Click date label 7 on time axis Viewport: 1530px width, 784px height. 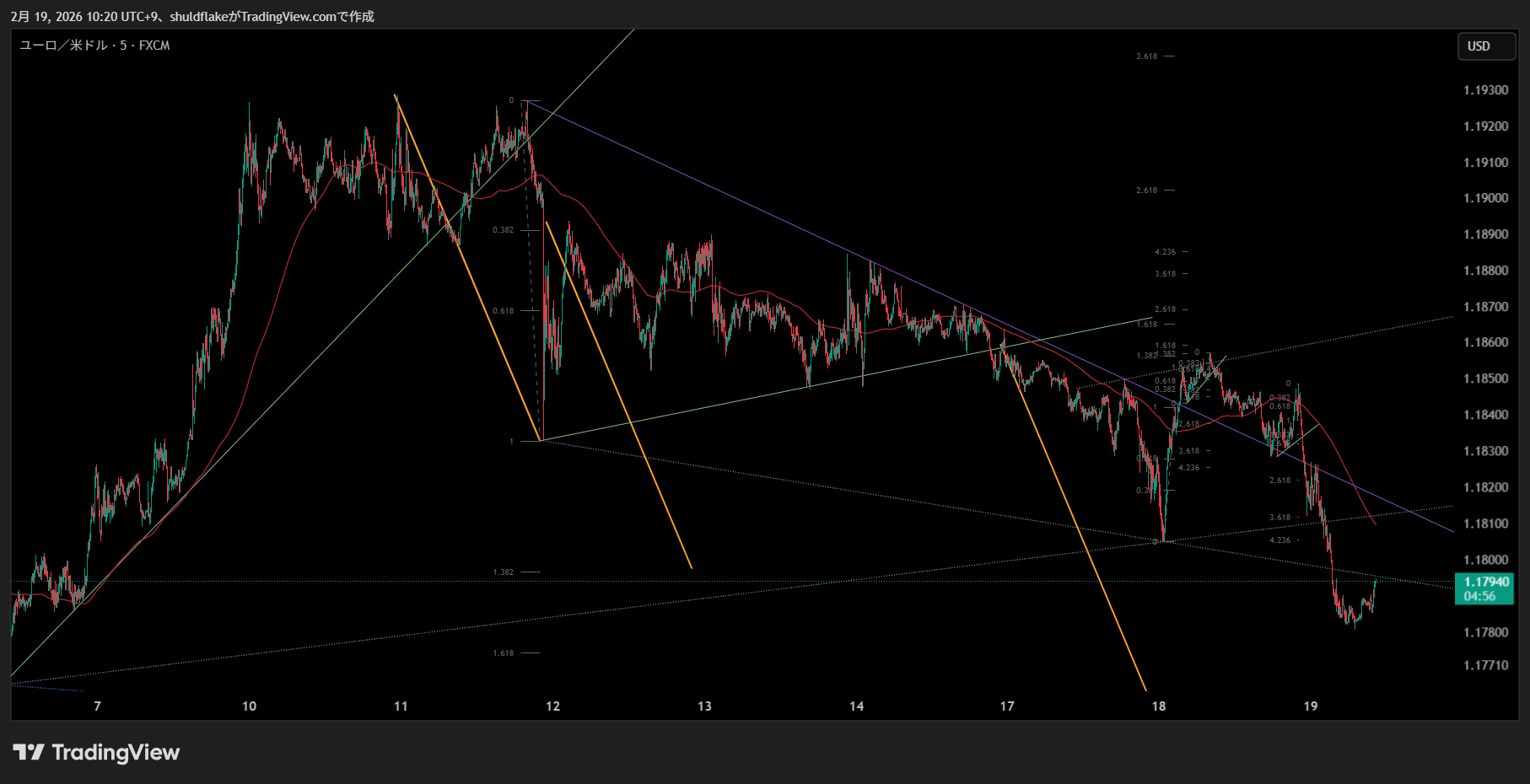click(x=98, y=706)
